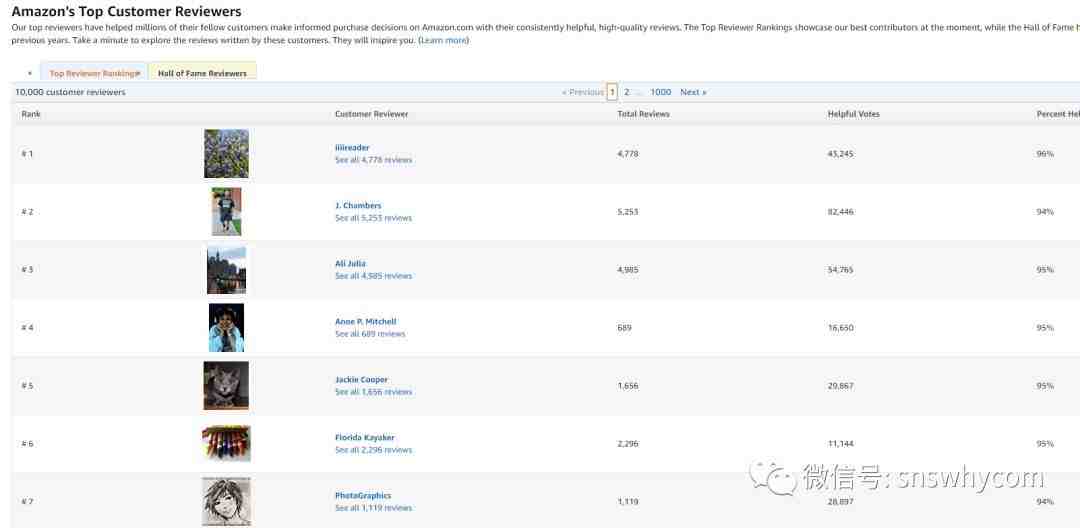The width and height of the screenshot is (1080, 528).
Task: Click helpful votes value 54,765
Action: click(x=840, y=270)
